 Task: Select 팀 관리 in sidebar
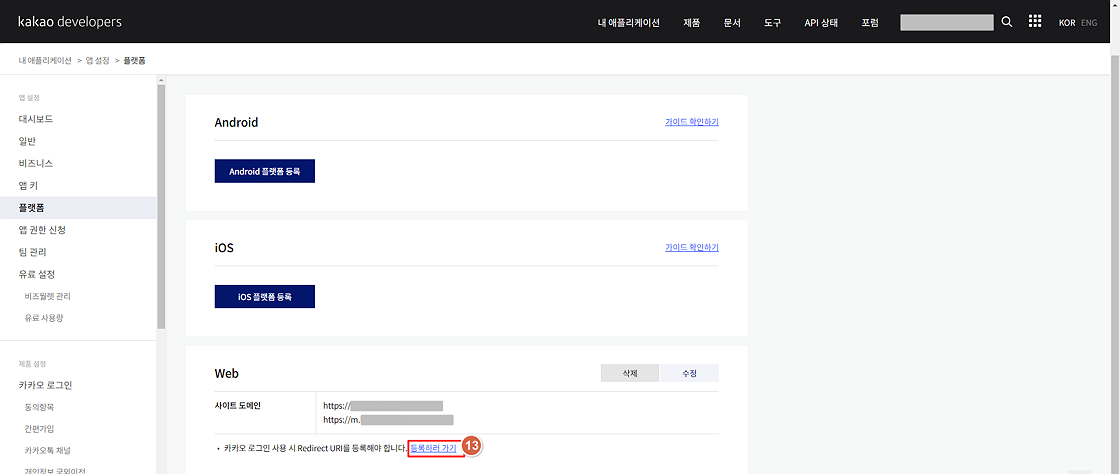33,252
